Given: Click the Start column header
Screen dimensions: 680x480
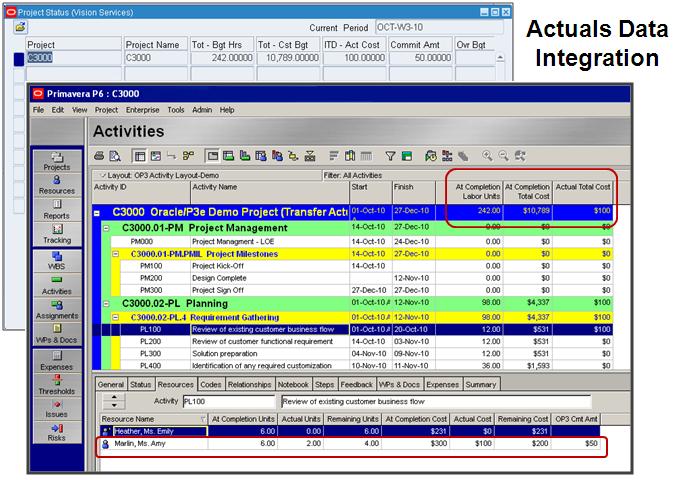Looking at the screenshot, I should [370, 192].
